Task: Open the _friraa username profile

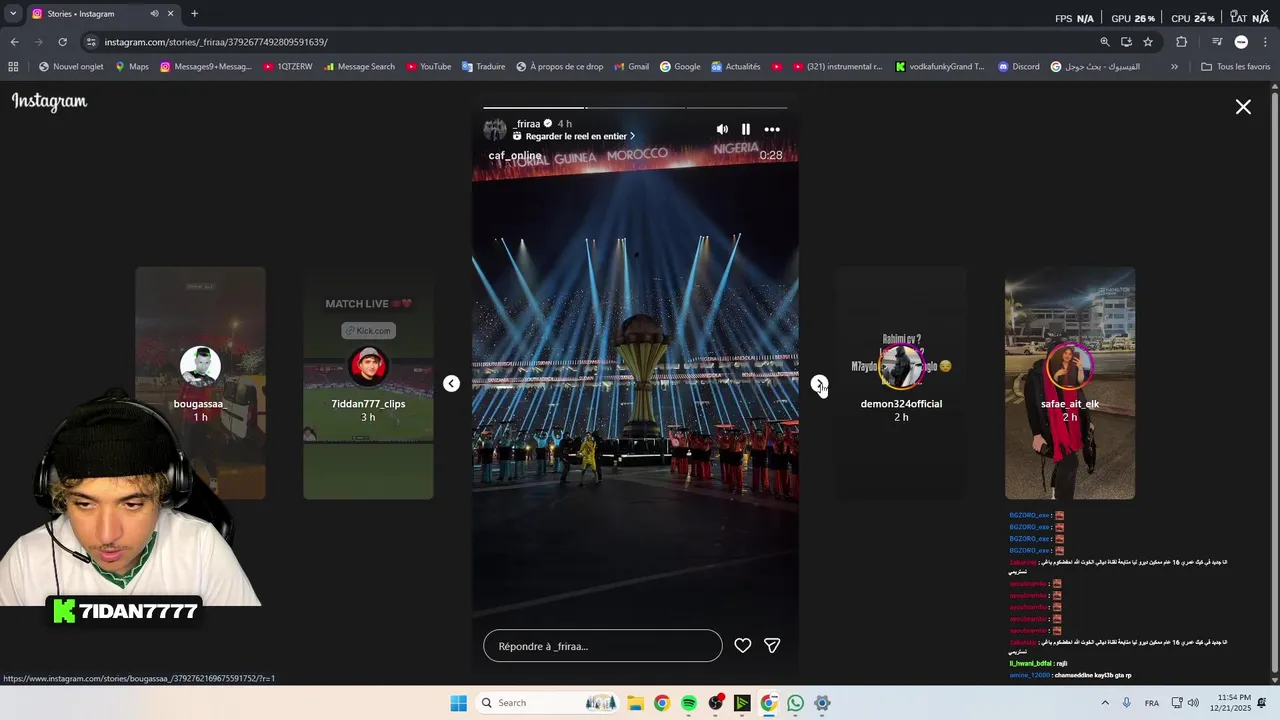Action: (x=527, y=124)
